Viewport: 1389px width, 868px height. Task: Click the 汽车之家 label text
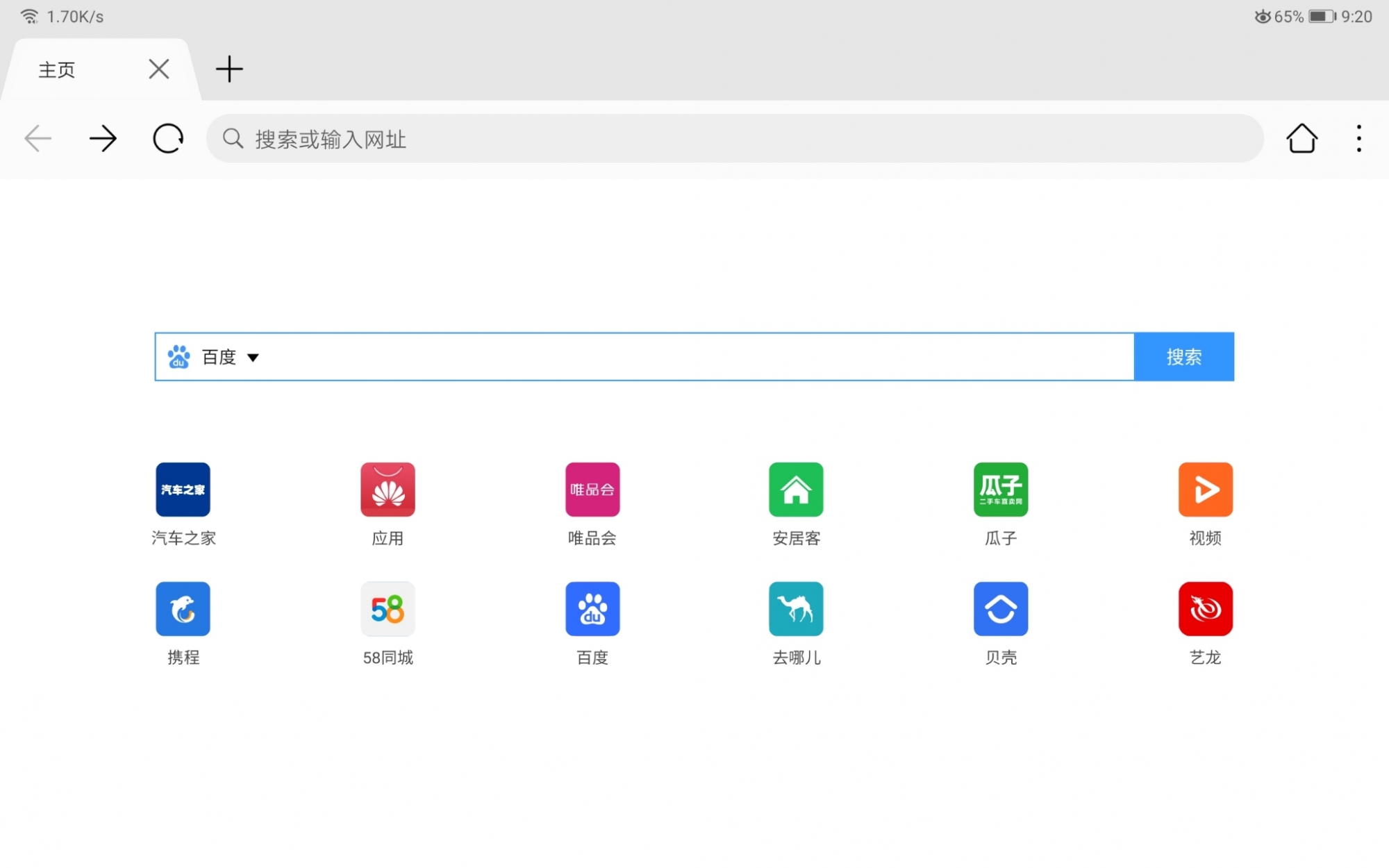(184, 538)
